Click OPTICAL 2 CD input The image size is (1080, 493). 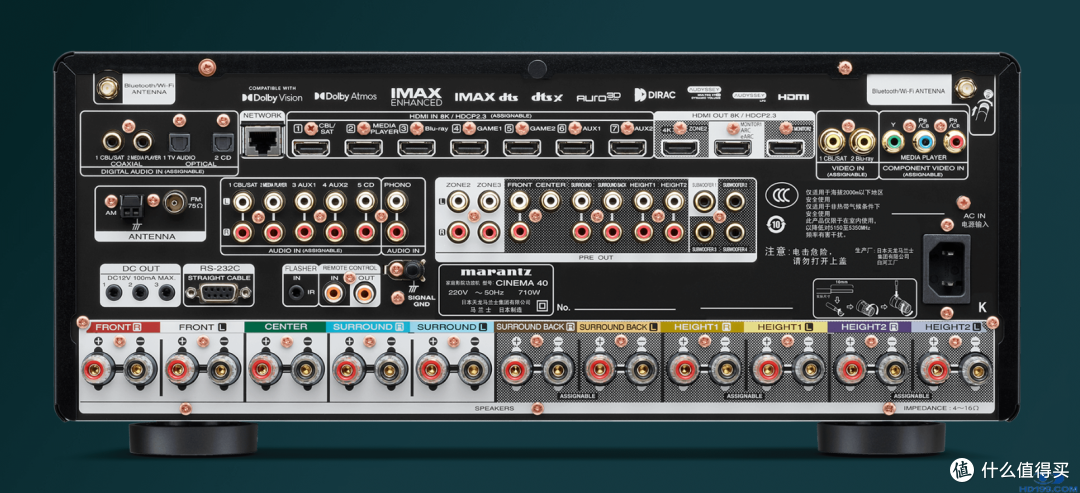222,142
